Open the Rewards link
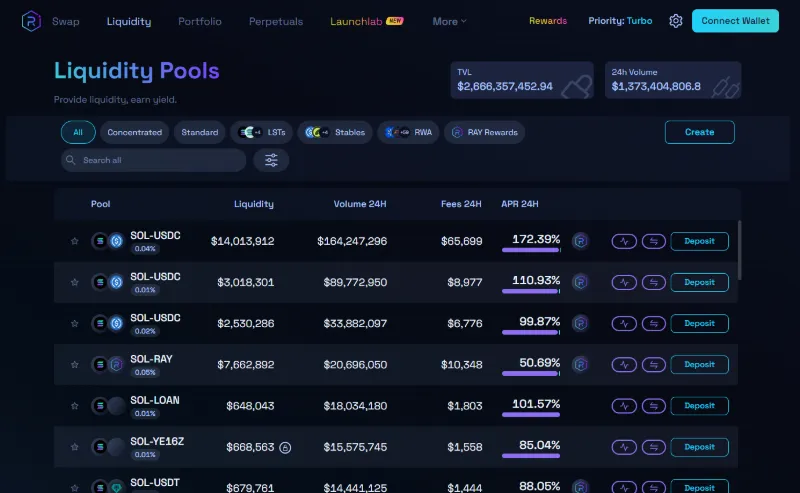The width and height of the screenshot is (800, 493). [x=548, y=21]
